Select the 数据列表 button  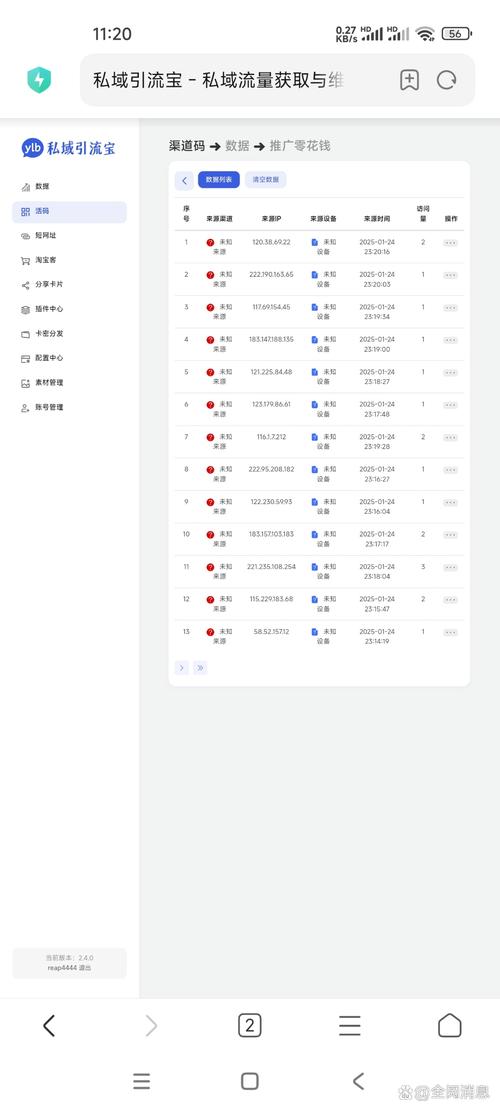tap(219, 180)
